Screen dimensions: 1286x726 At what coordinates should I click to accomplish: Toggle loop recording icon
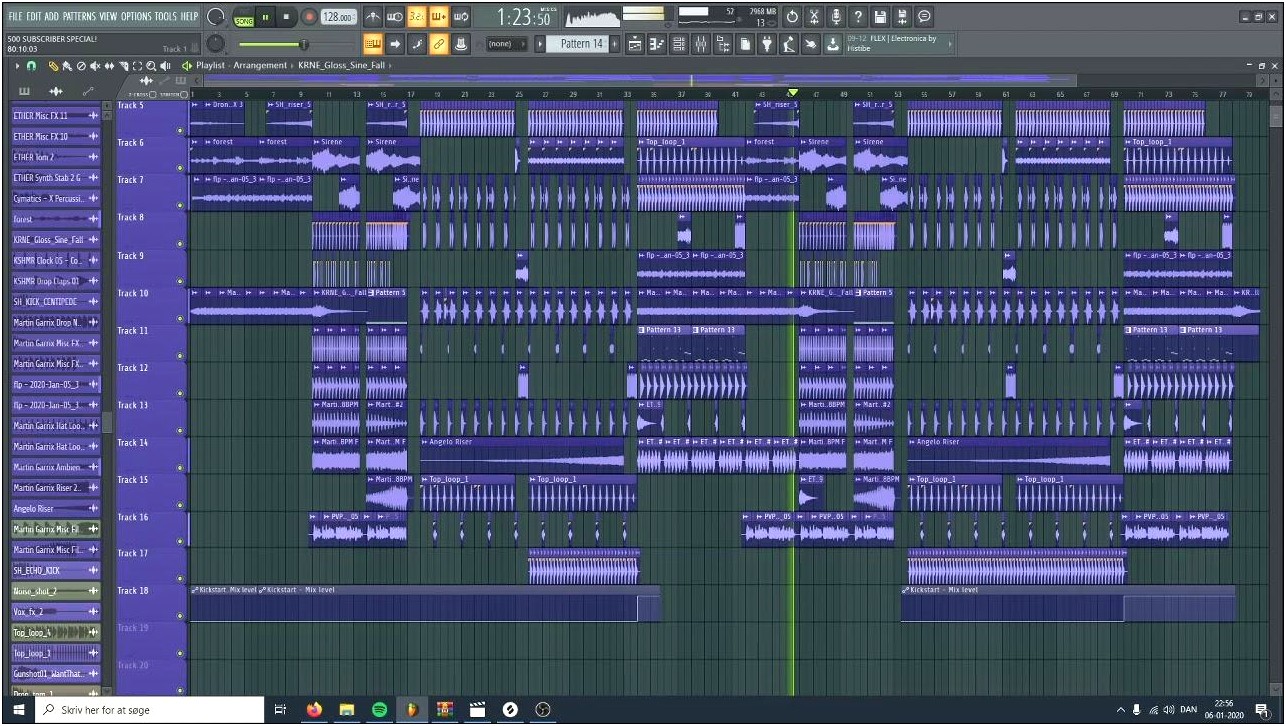(461, 17)
